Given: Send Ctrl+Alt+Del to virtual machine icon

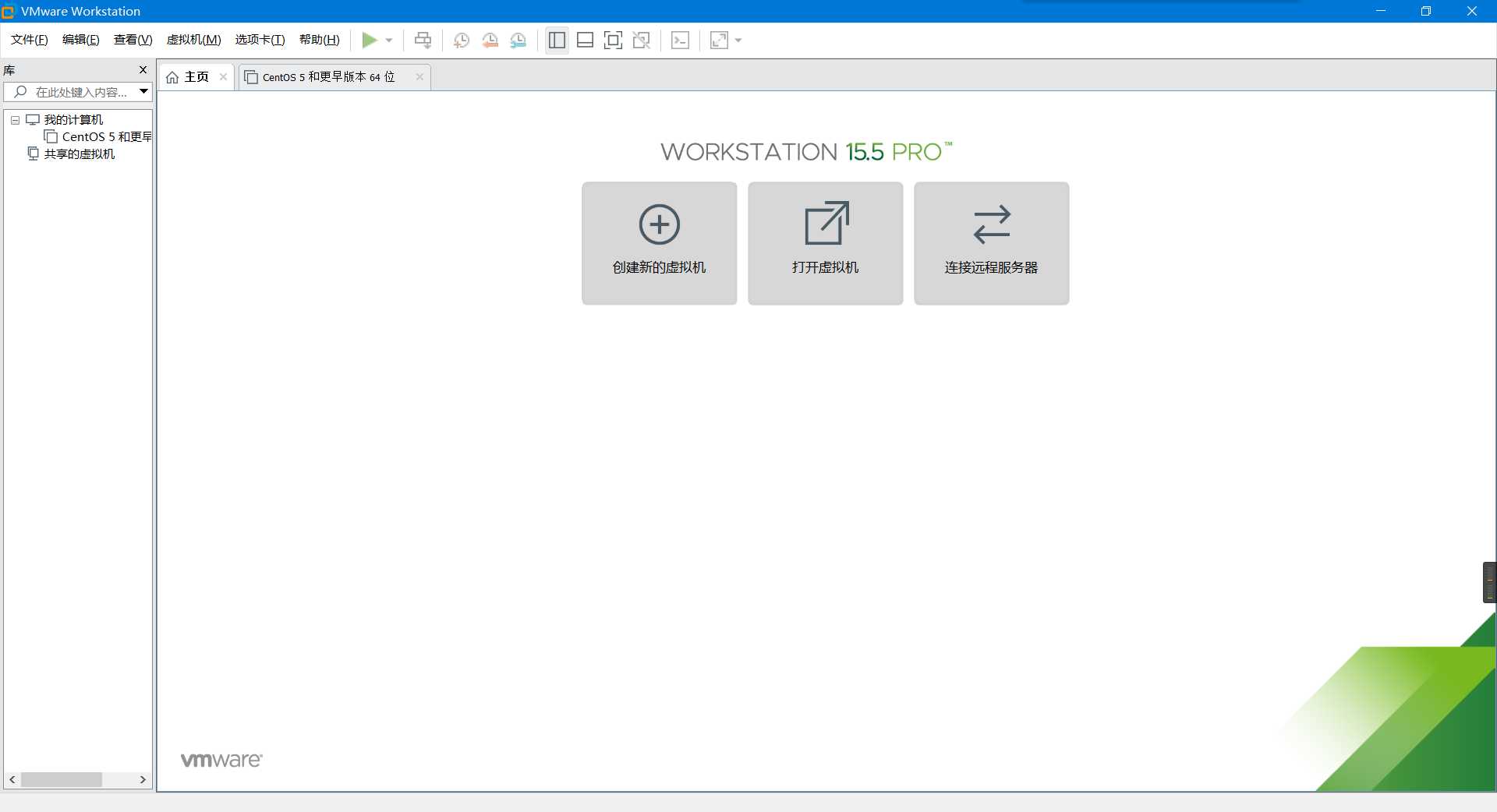Looking at the screenshot, I should [x=423, y=40].
